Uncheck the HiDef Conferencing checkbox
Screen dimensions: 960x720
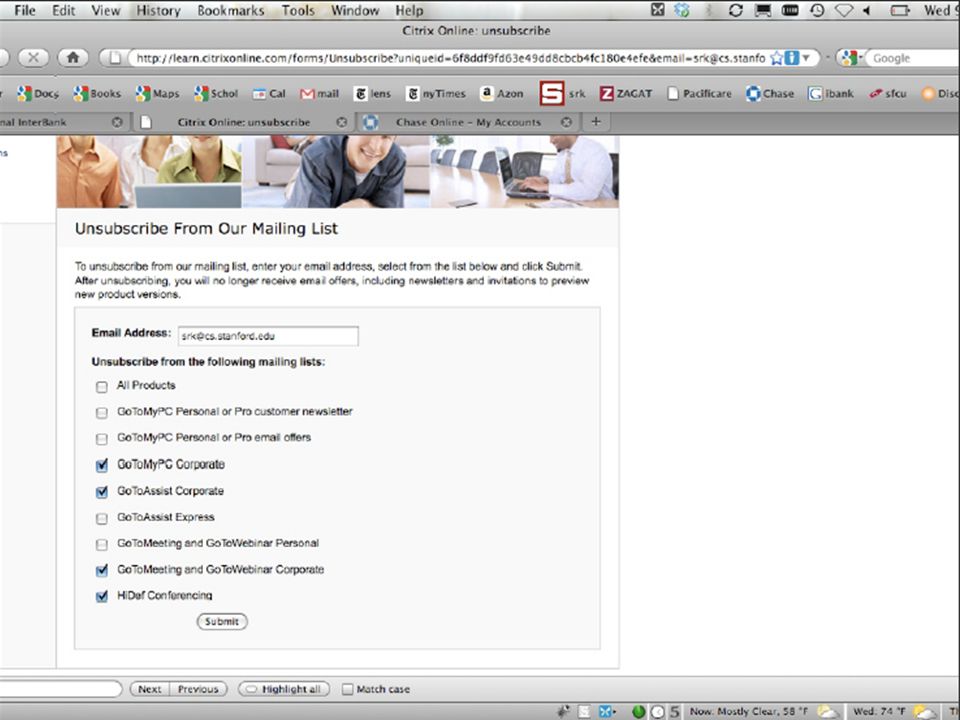pos(102,596)
